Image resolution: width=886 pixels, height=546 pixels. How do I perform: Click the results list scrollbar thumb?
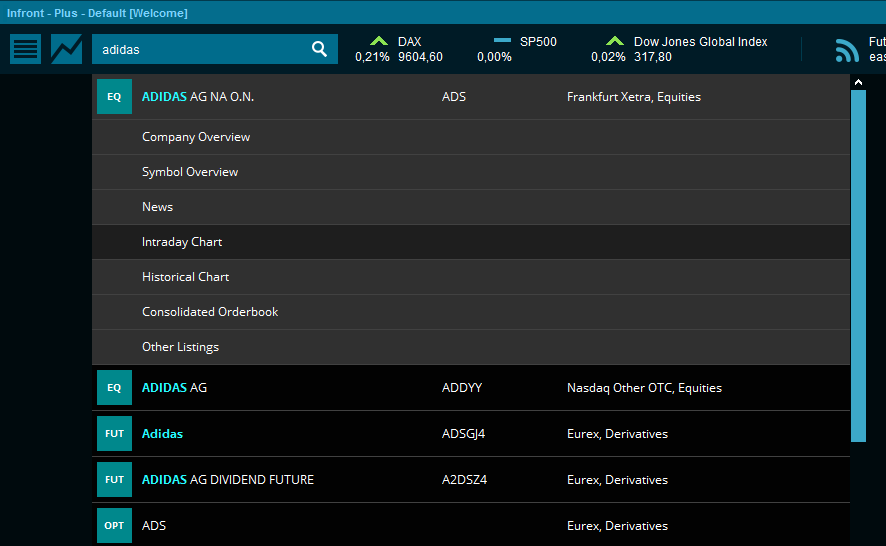(858, 266)
